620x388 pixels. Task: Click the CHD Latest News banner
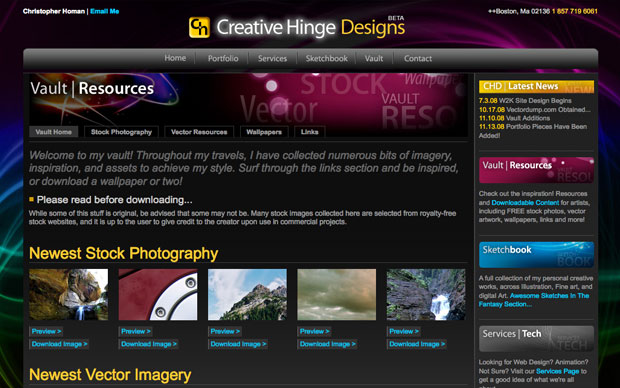tap(536, 86)
